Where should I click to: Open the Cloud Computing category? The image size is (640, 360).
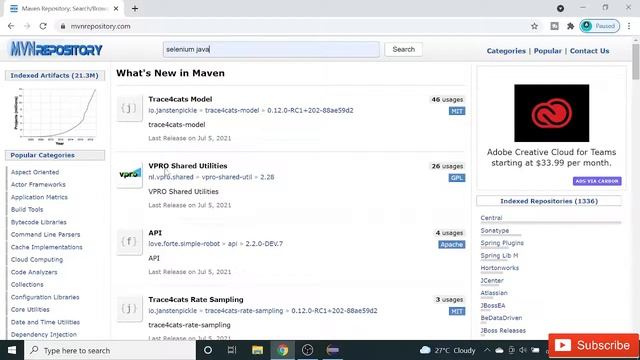pos(37,260)
